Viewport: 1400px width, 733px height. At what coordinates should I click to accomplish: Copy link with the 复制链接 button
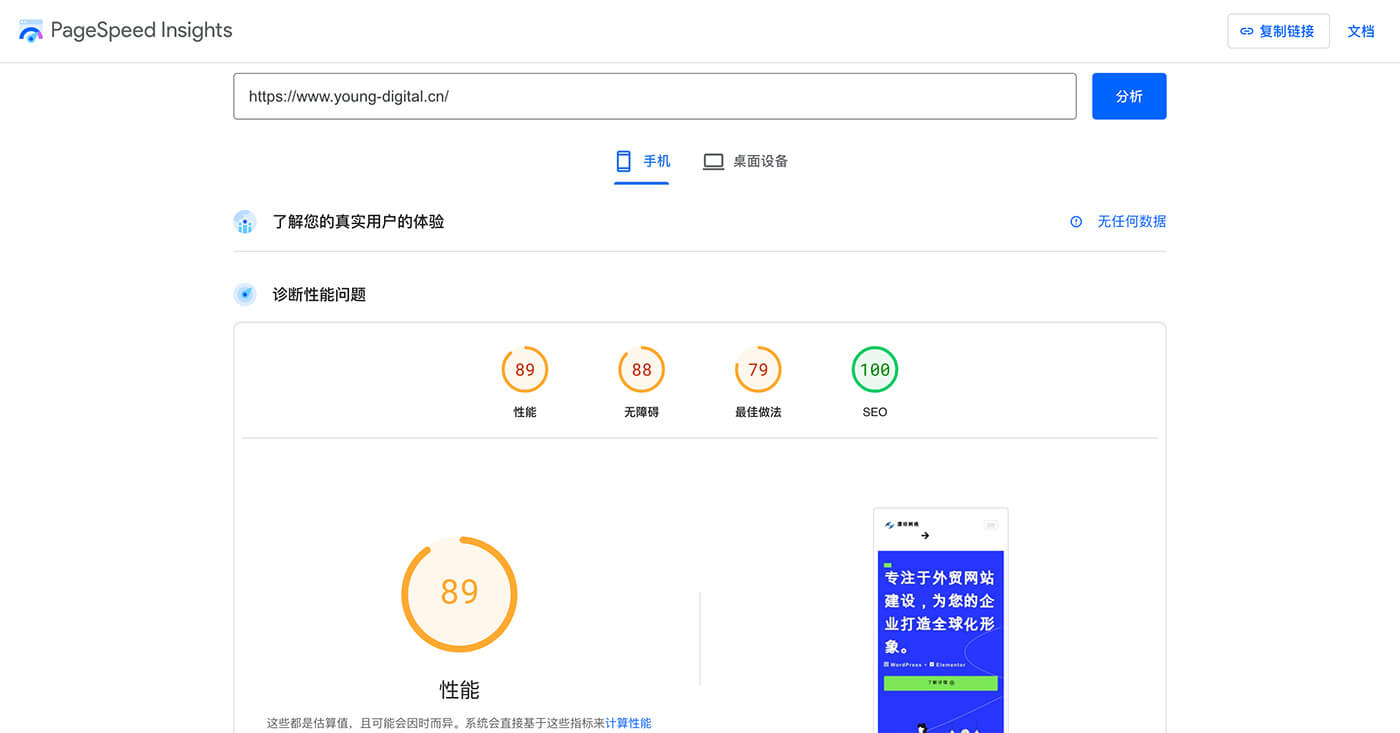(x=1278, y=31)
